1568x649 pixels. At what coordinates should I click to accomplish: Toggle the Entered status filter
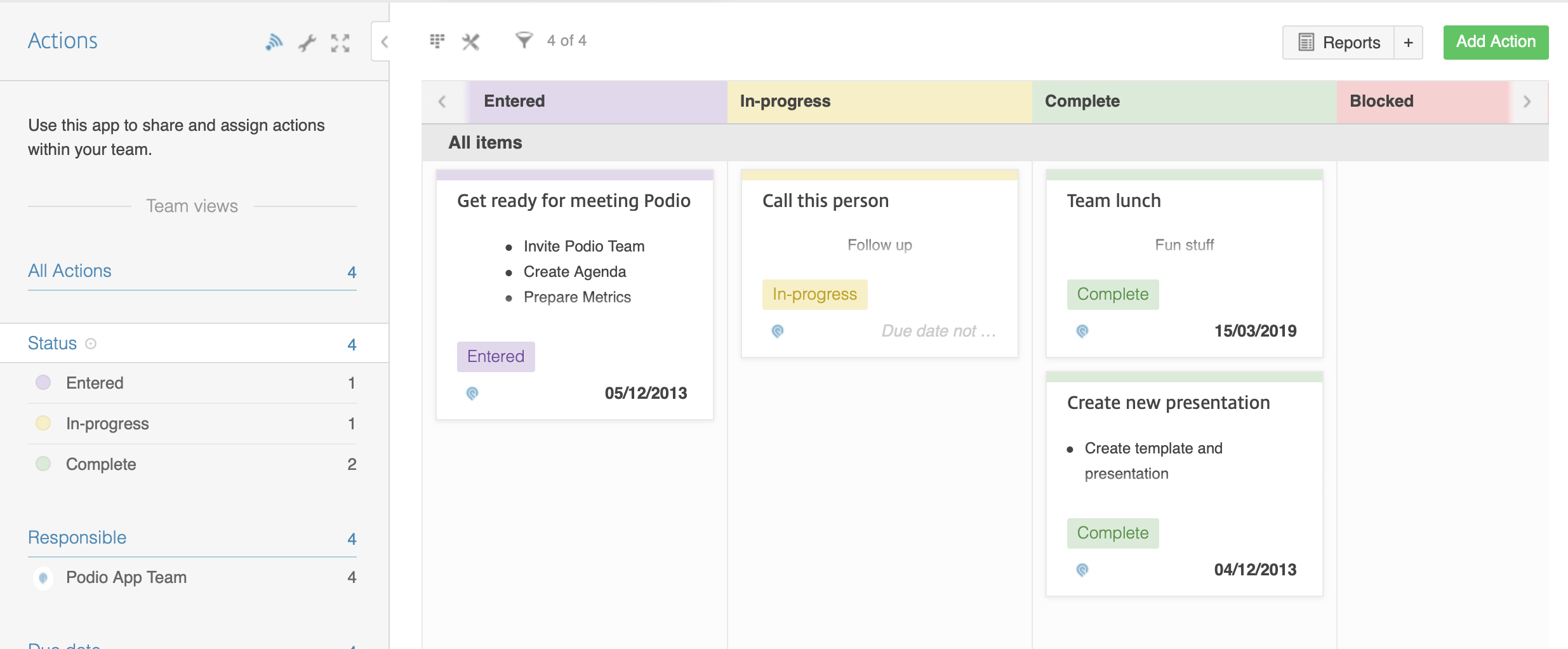coord(95,383)
